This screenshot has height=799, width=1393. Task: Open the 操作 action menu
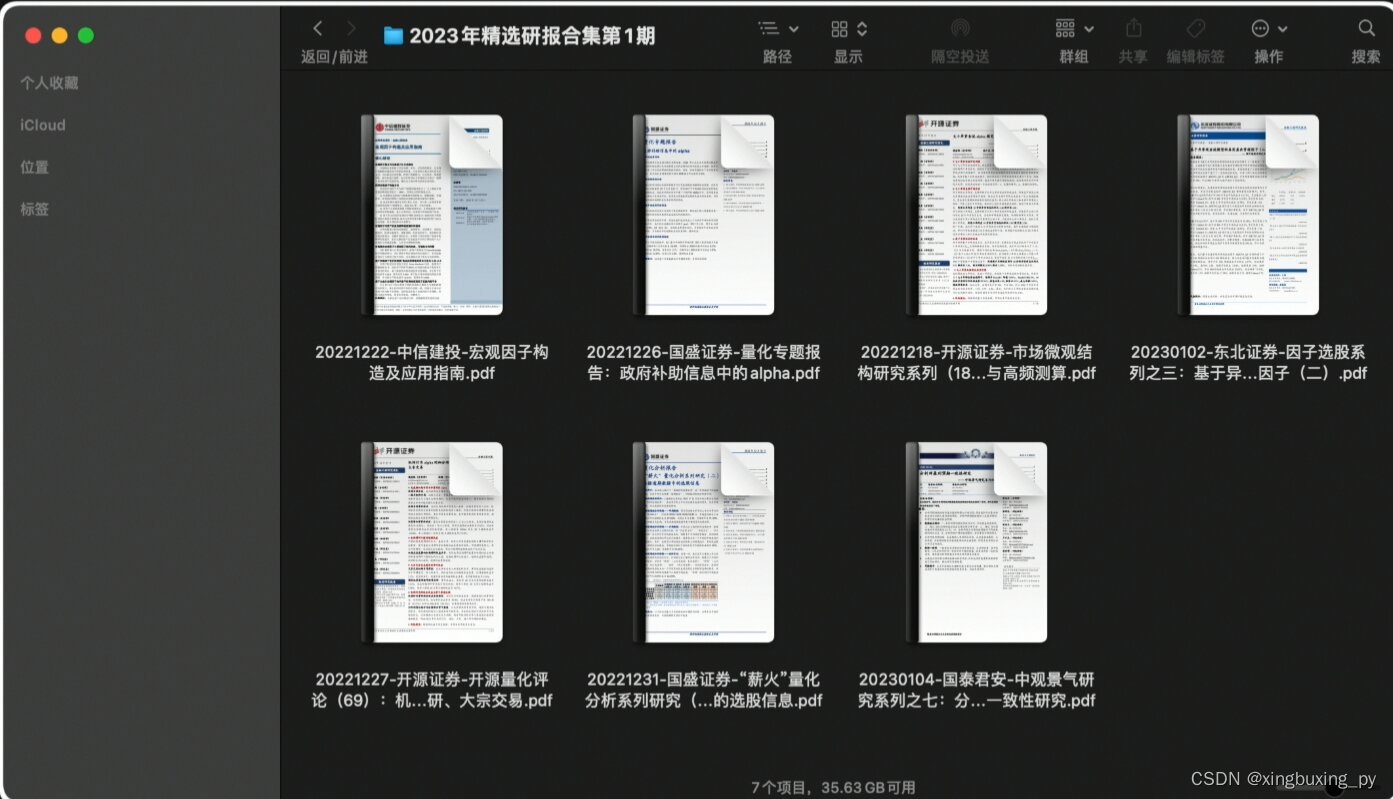(1269, 29)
